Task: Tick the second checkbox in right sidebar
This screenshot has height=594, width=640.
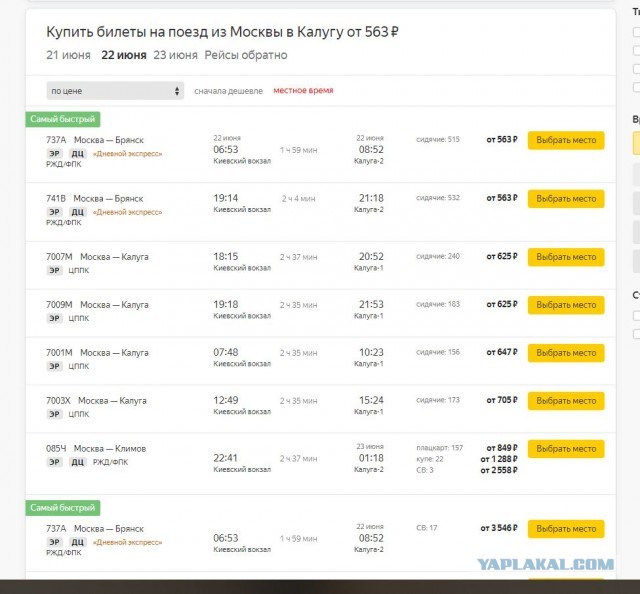Action: pos(637,51)
